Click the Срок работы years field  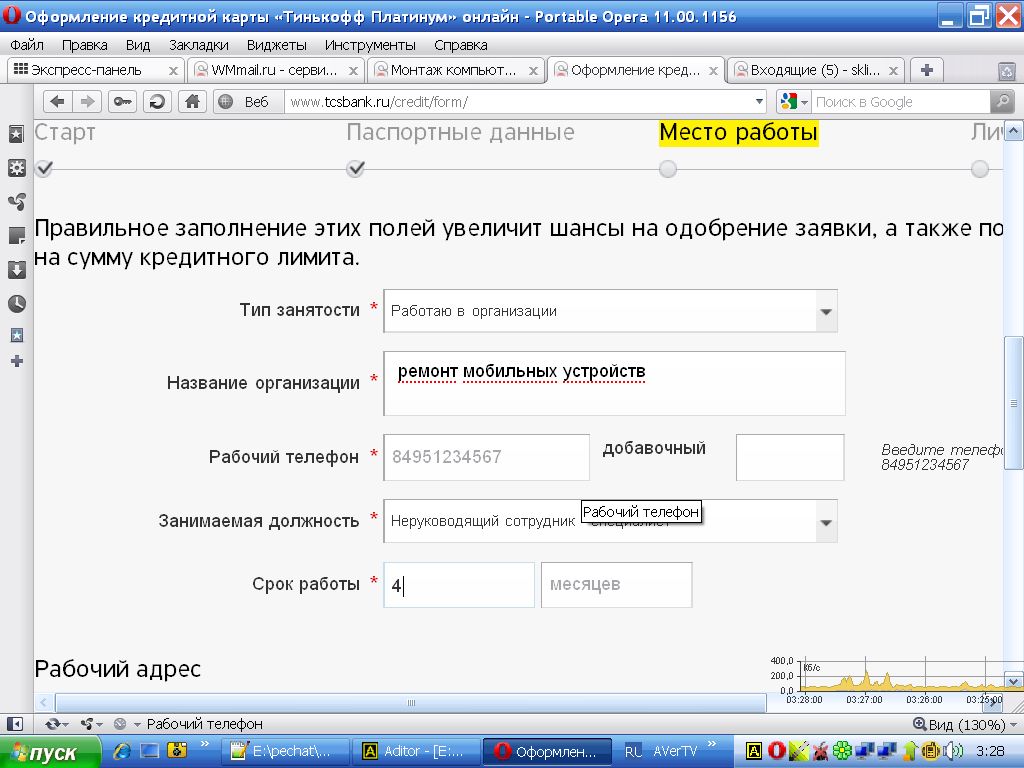[459, 585]
